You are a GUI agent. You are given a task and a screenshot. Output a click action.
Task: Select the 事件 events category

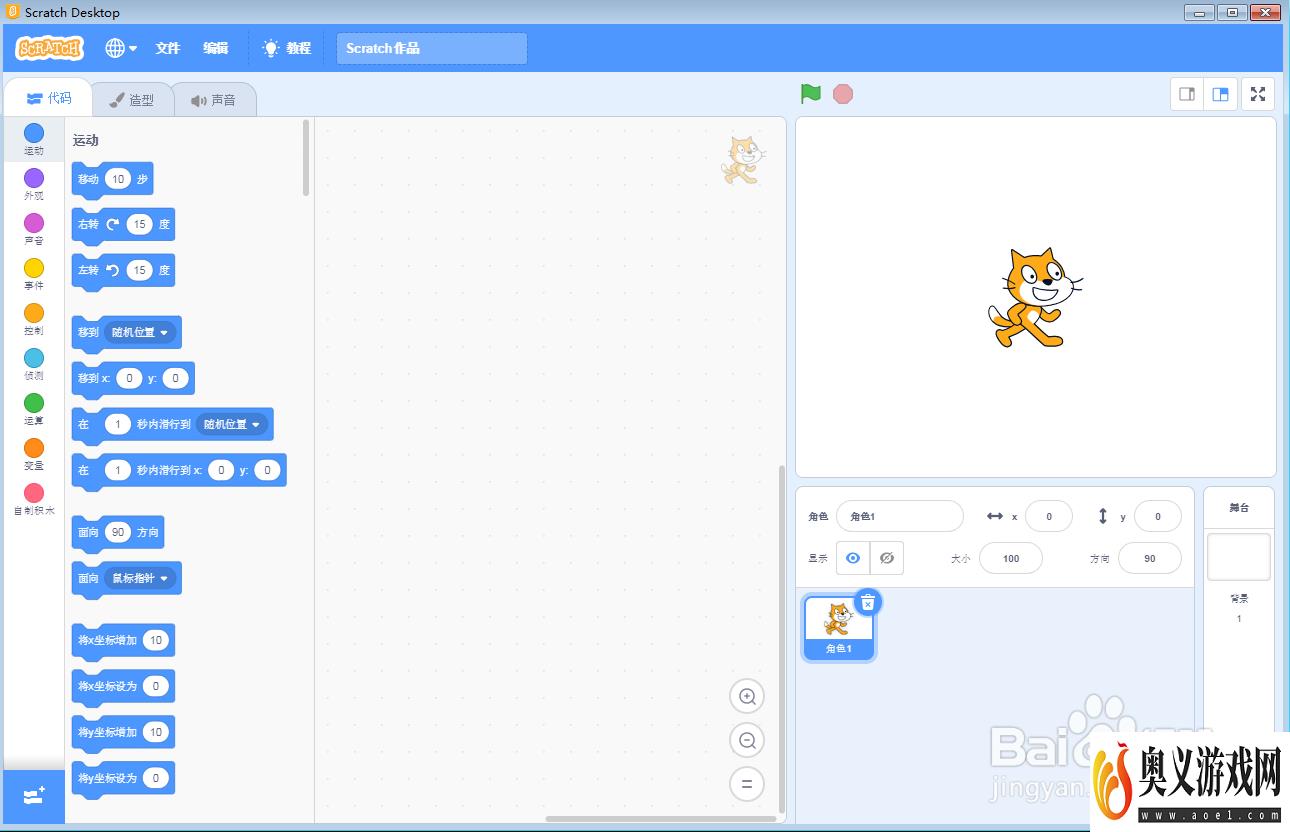click(x=34, y=274)
